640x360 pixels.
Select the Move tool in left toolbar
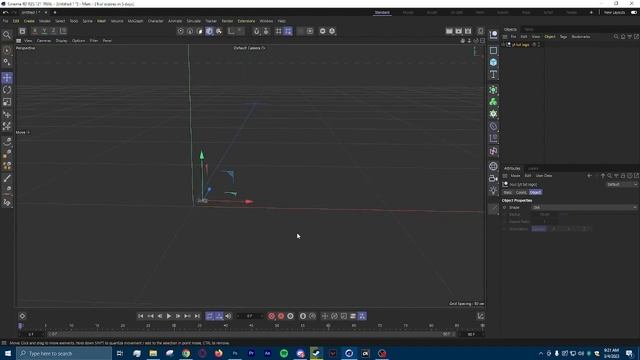(x=7, y=78)
